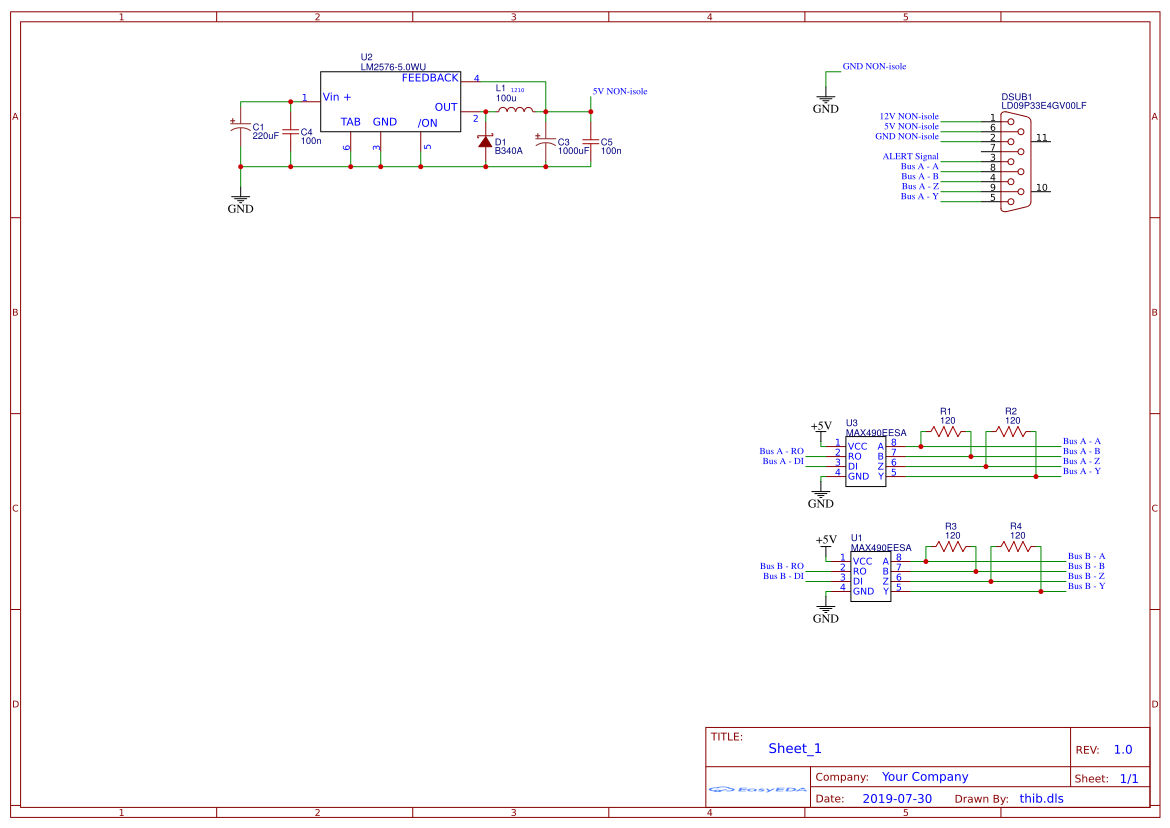Select the R2 resistor symbol
1170x828 pixels.
click(1010, 431)
